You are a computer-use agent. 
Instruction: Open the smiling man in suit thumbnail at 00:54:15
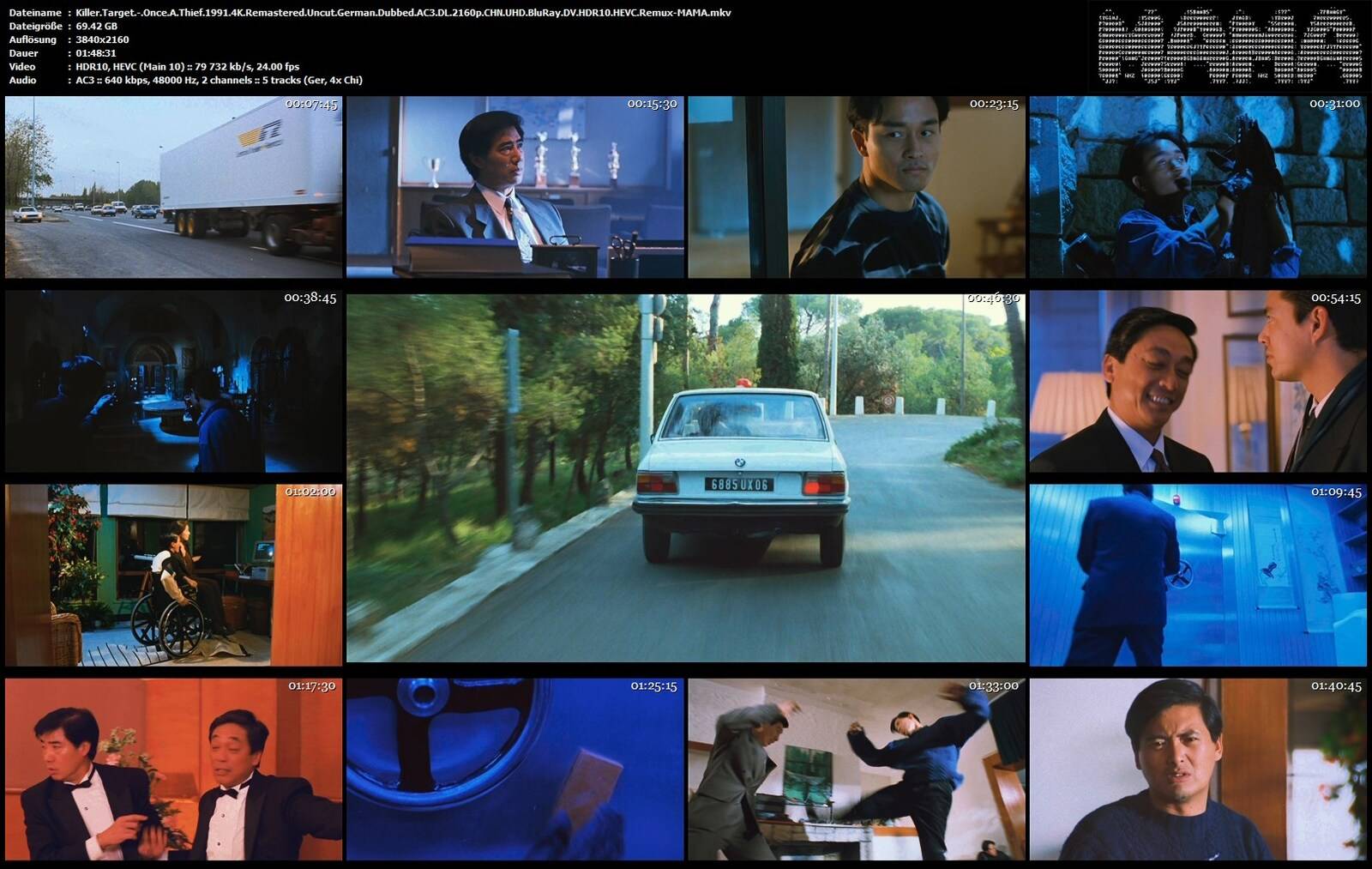coord(1198,381)
